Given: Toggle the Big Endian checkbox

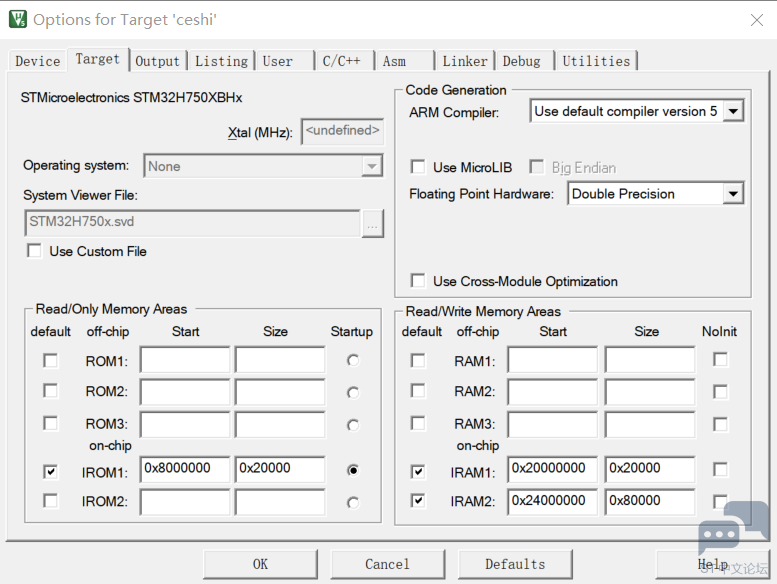Looking at the screenshot, I should (x=537, y=167).
